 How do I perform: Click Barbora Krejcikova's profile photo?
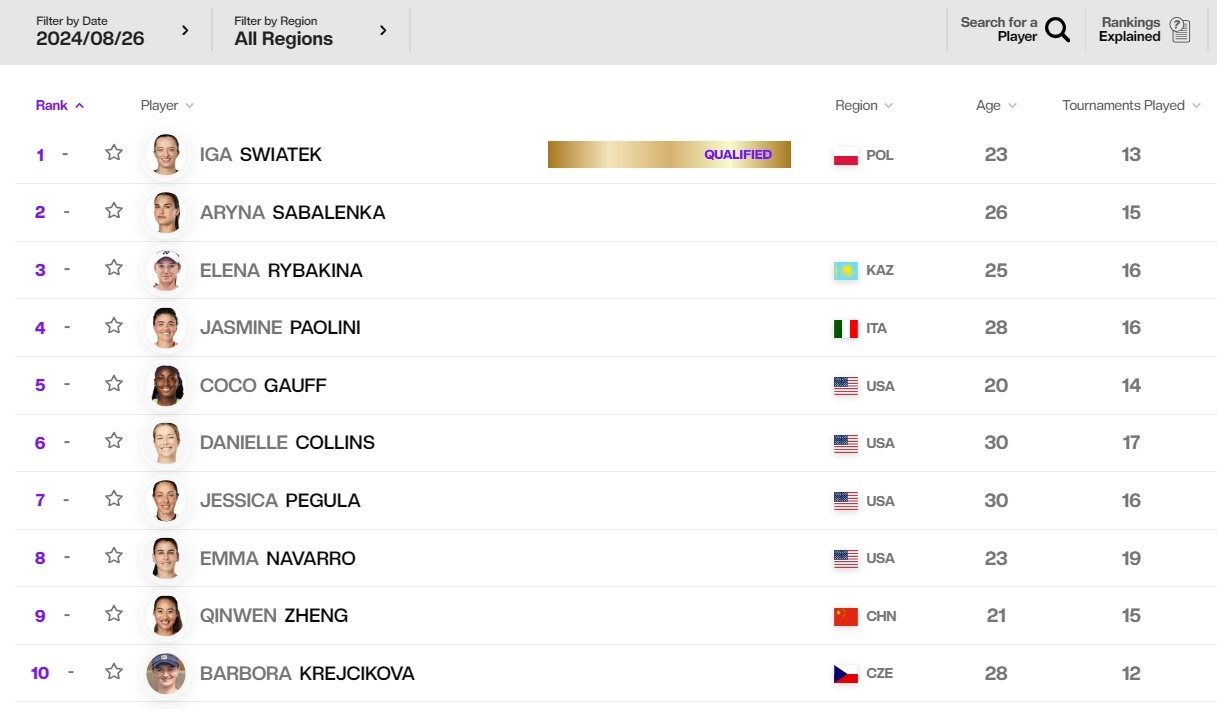(166, 673)
